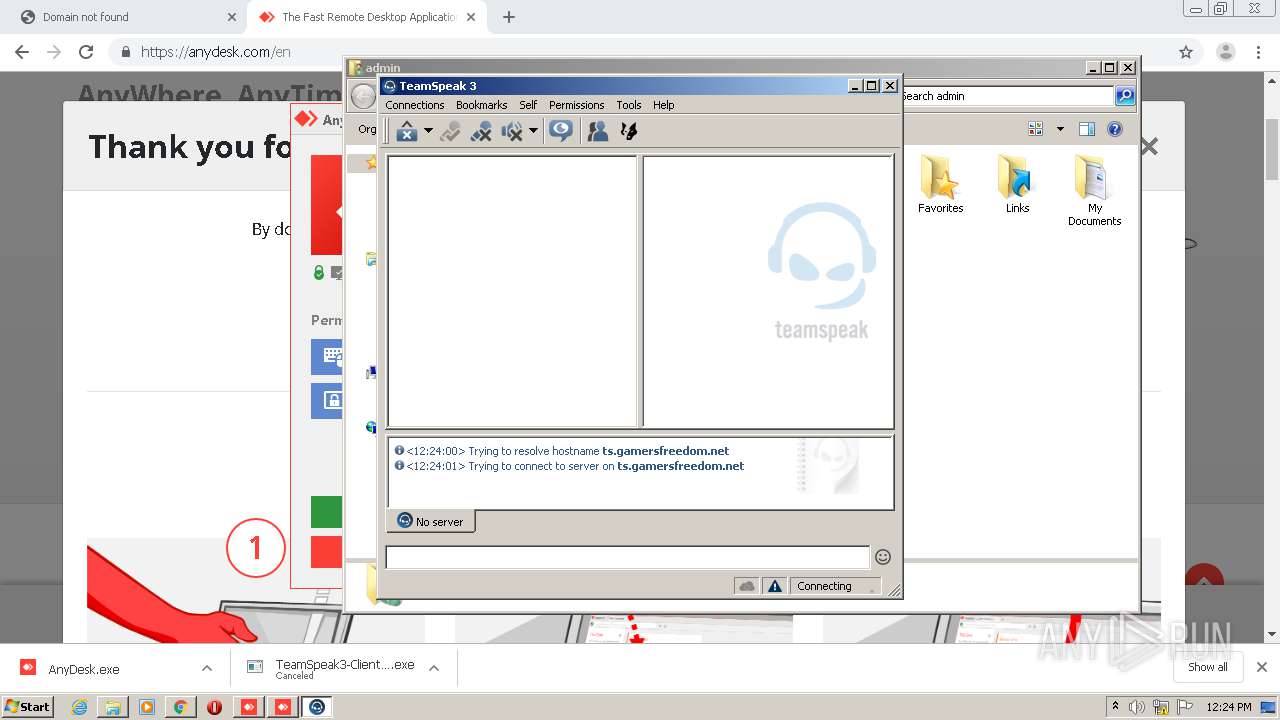Screen dimensions: 1280x720
Task: Show hidden system tray icons
Action: pyautogui.click(x=1115, y=707)
